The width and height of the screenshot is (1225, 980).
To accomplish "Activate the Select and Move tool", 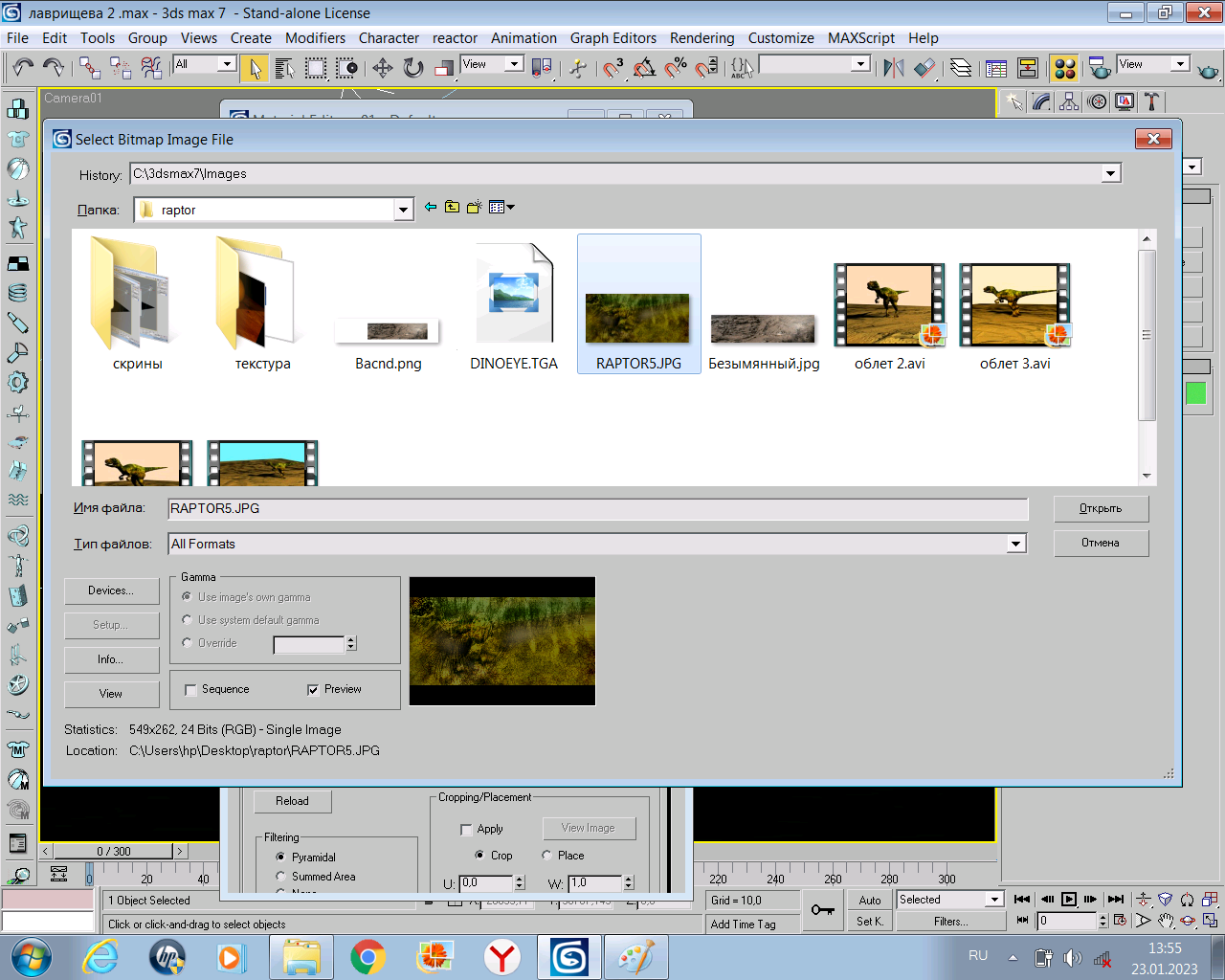I will (383, 68).
